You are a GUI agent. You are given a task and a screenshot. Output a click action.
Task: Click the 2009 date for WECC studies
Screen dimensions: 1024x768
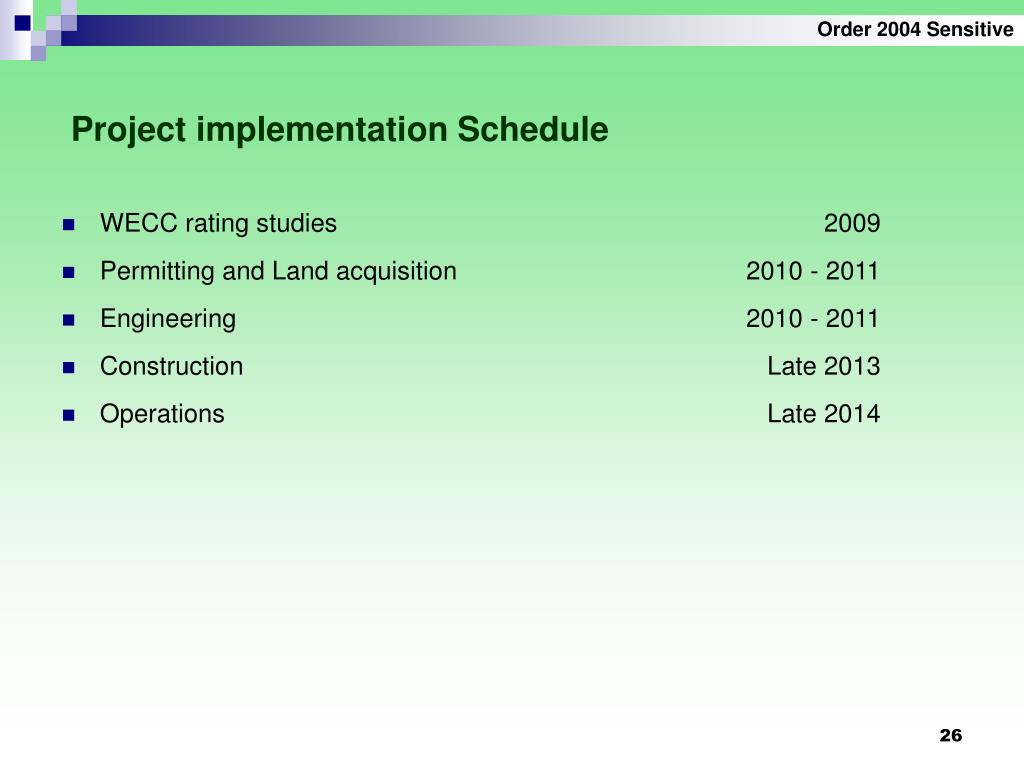tap(852, 223)
